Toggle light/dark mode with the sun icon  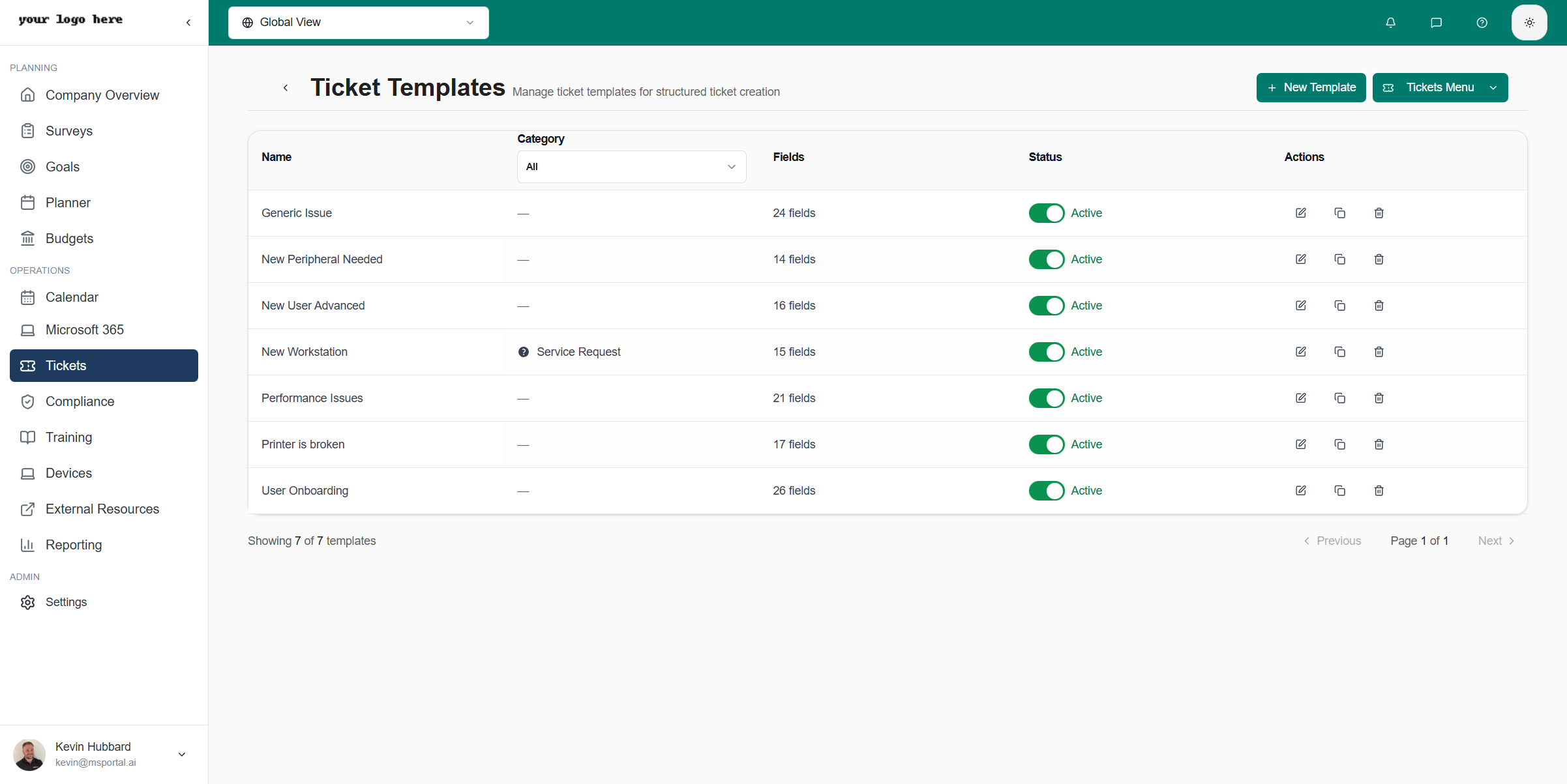[x=1529, y=22]
